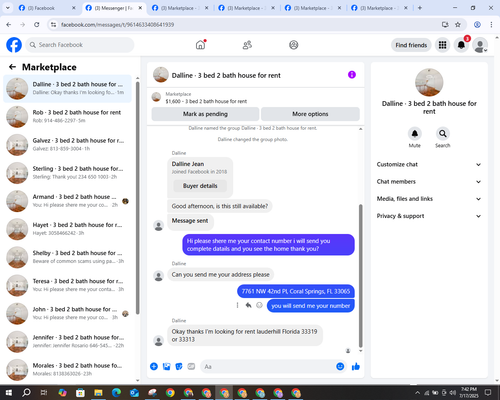
Task: Switch to the first Facebook browser tab
Action: pyautogui.click(x=47, y=8)
